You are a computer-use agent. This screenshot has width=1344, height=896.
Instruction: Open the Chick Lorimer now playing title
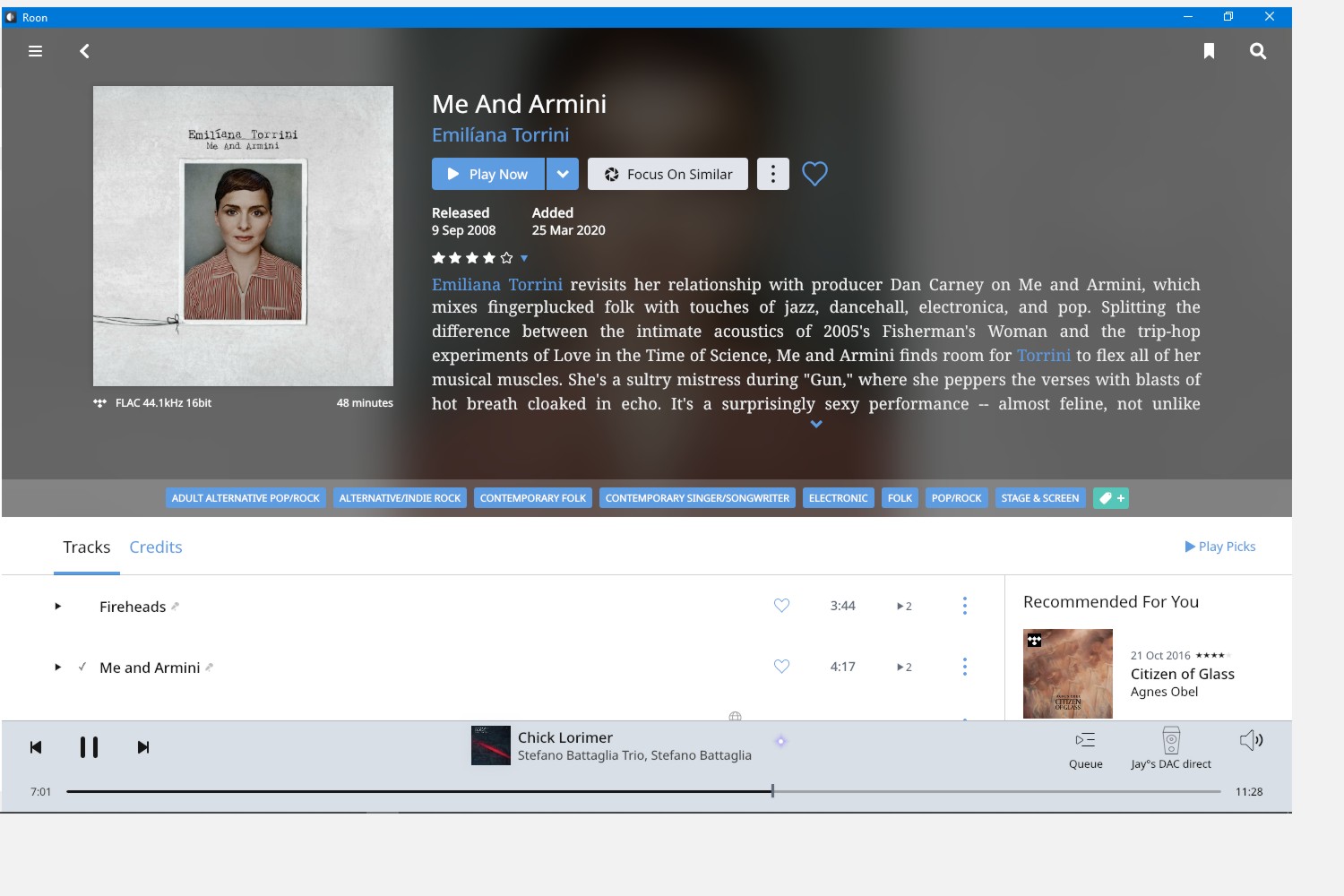click(565, 737)
